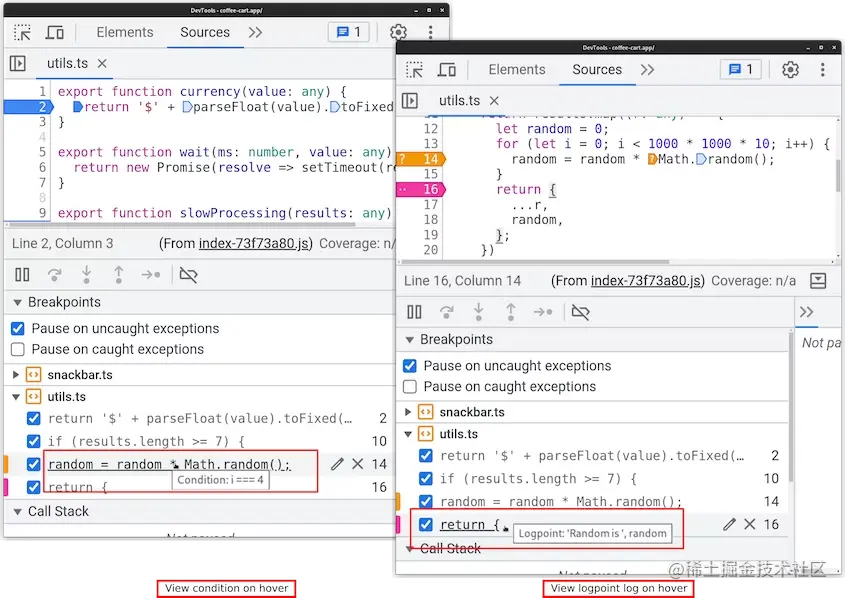Screen dimensions: 845x598
Task: Switch to Elements tab in left window
Action: (x=124, y=32)
